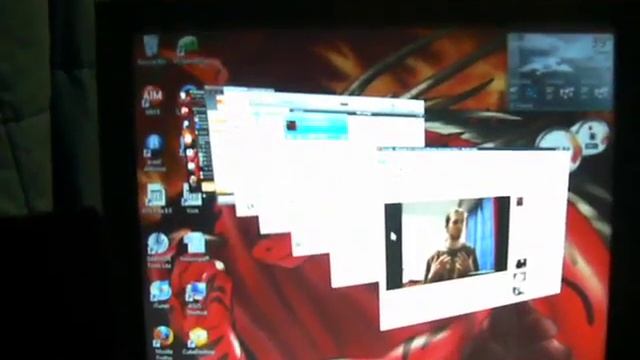Open the blue round icon below AIM
Viewport: 640px width, 360px height.
(154, 152)
